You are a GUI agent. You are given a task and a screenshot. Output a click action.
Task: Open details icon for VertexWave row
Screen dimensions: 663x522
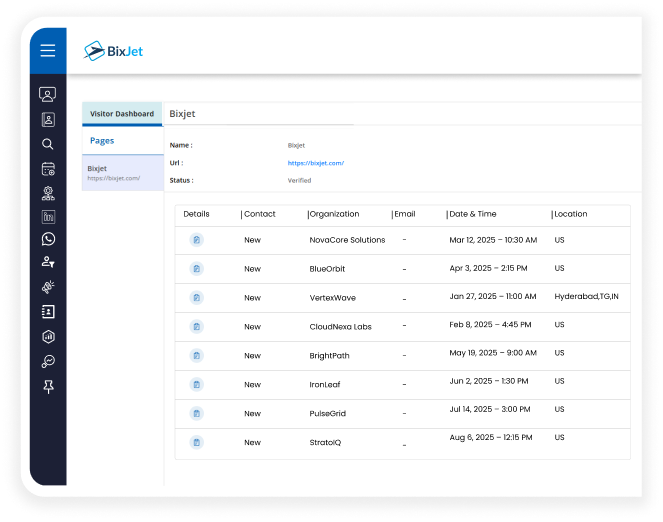pos(196,298)
